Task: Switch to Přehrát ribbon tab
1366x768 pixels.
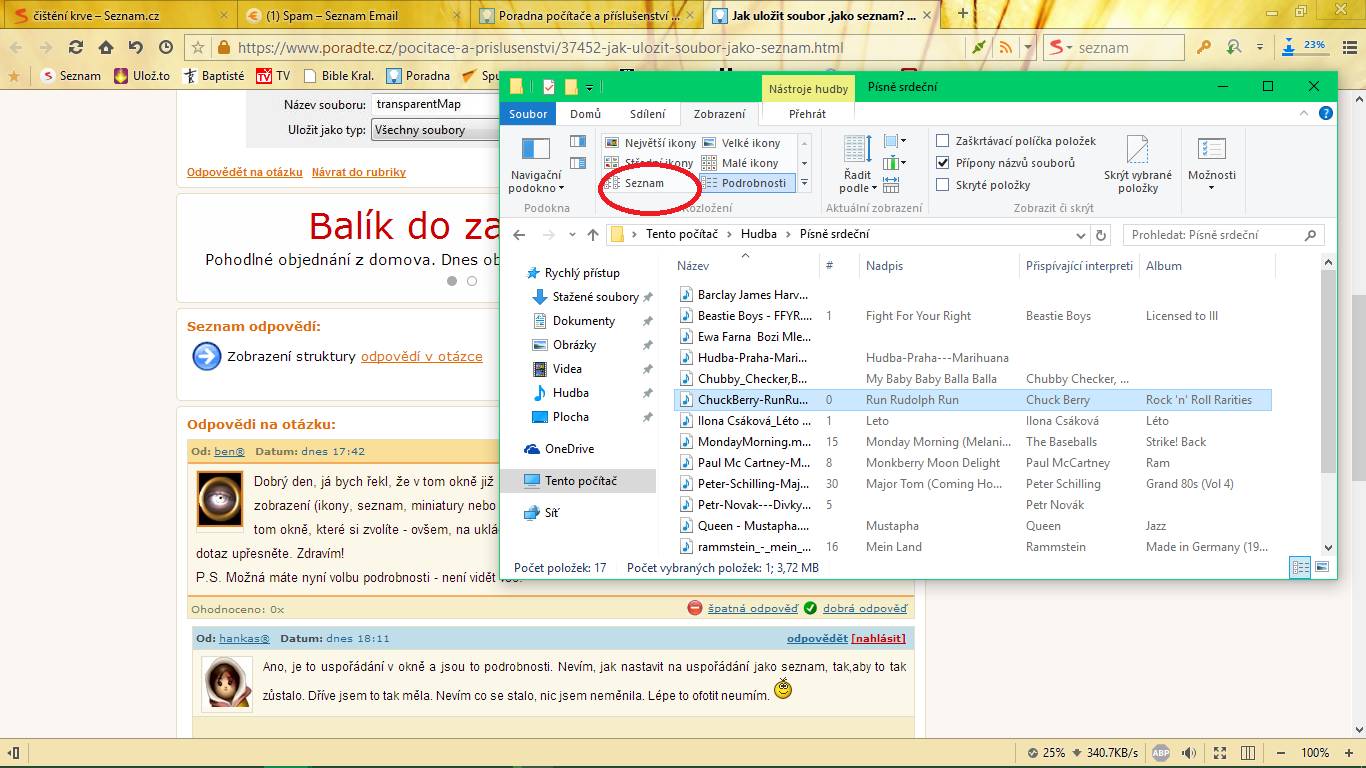Action: [807, 114]
